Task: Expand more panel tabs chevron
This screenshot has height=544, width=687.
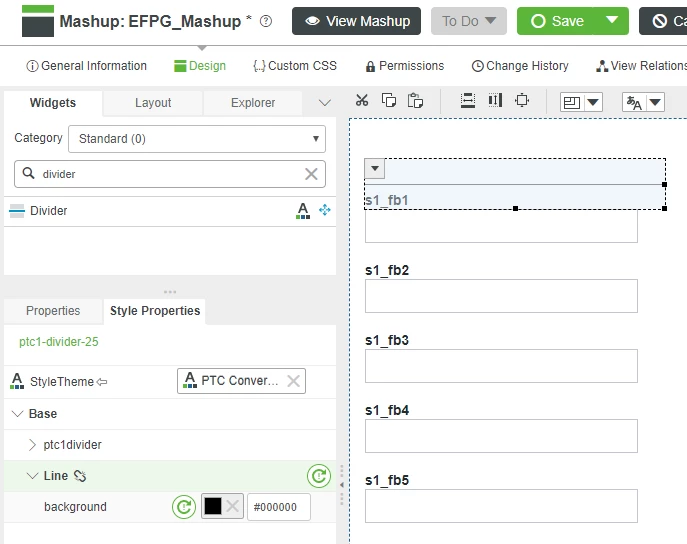Action: pyautogui.click(x=325, y=103)
